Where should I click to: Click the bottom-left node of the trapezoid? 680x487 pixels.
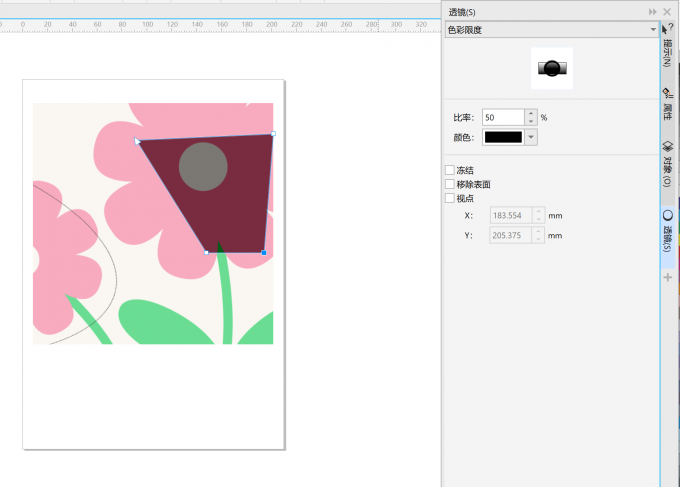206,252
